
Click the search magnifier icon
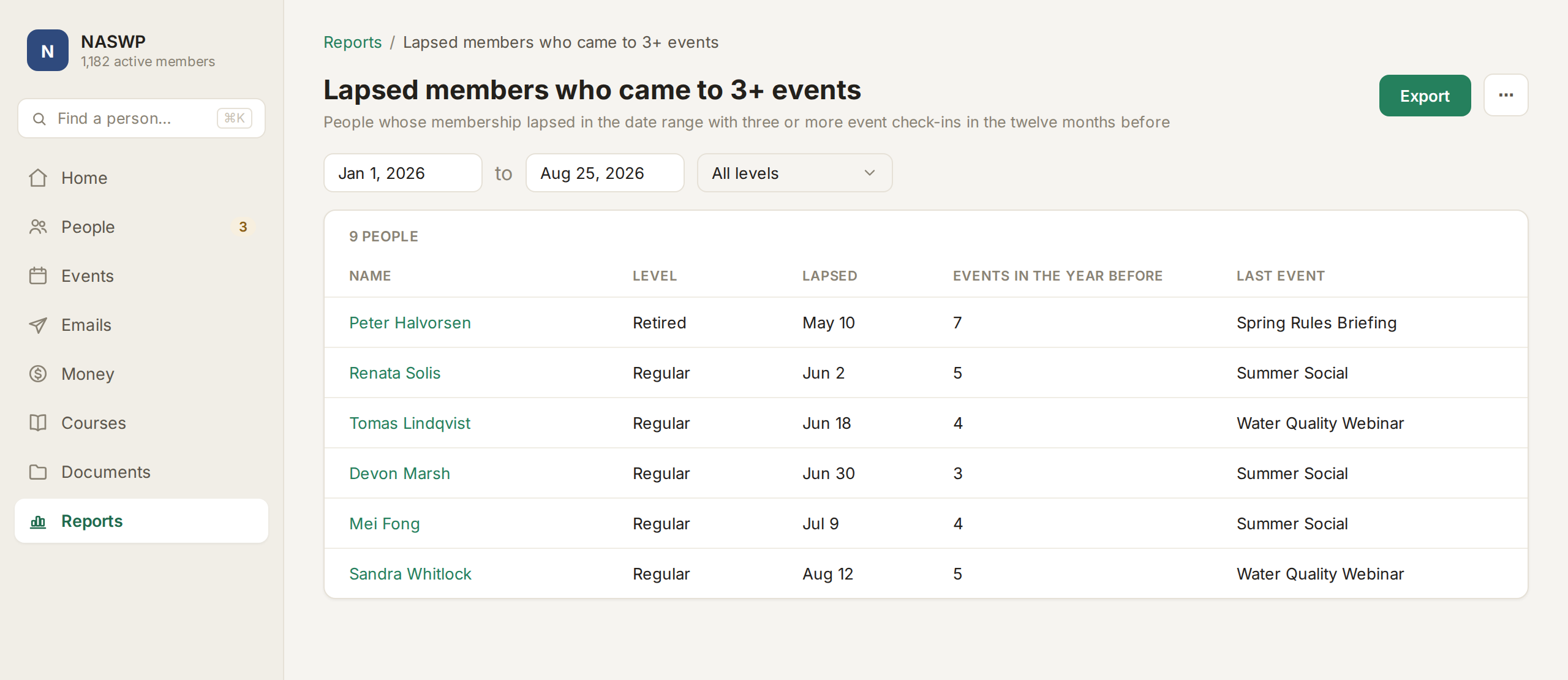click(39, 119)
